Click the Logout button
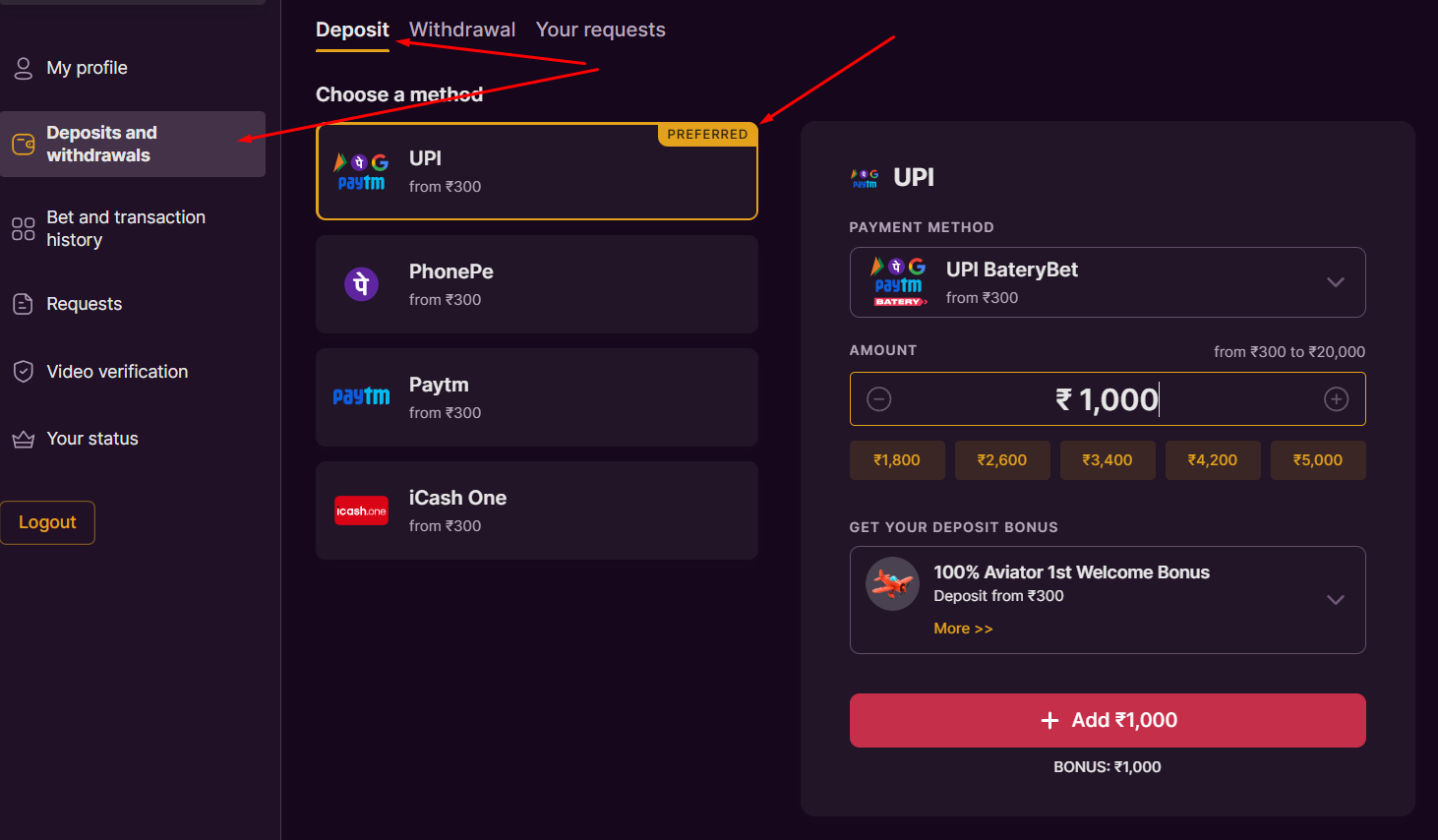The height and width of the screenshot is (840, 1438). [47, 522]
